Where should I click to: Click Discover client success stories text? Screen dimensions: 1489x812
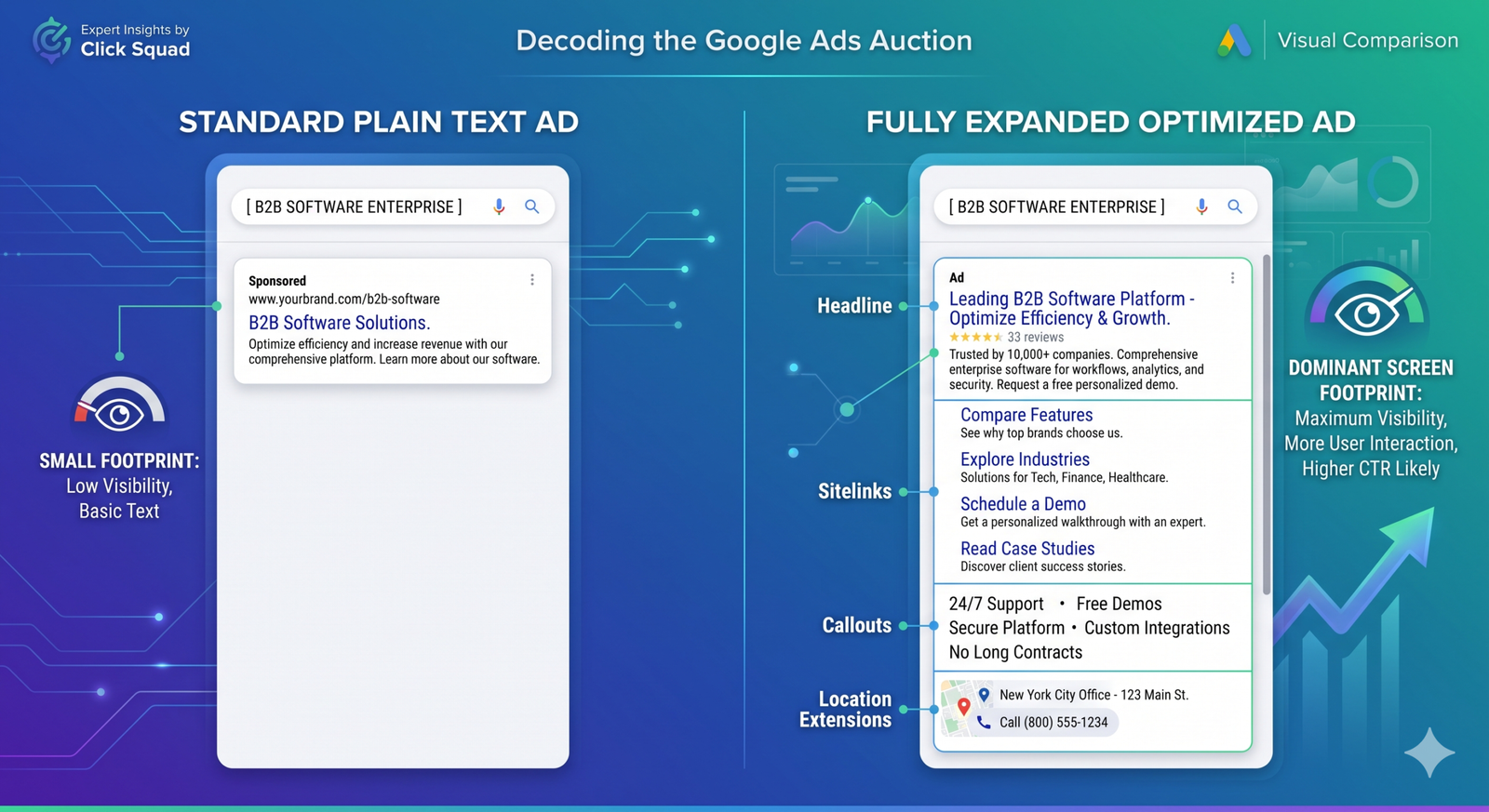(1042, 566)
